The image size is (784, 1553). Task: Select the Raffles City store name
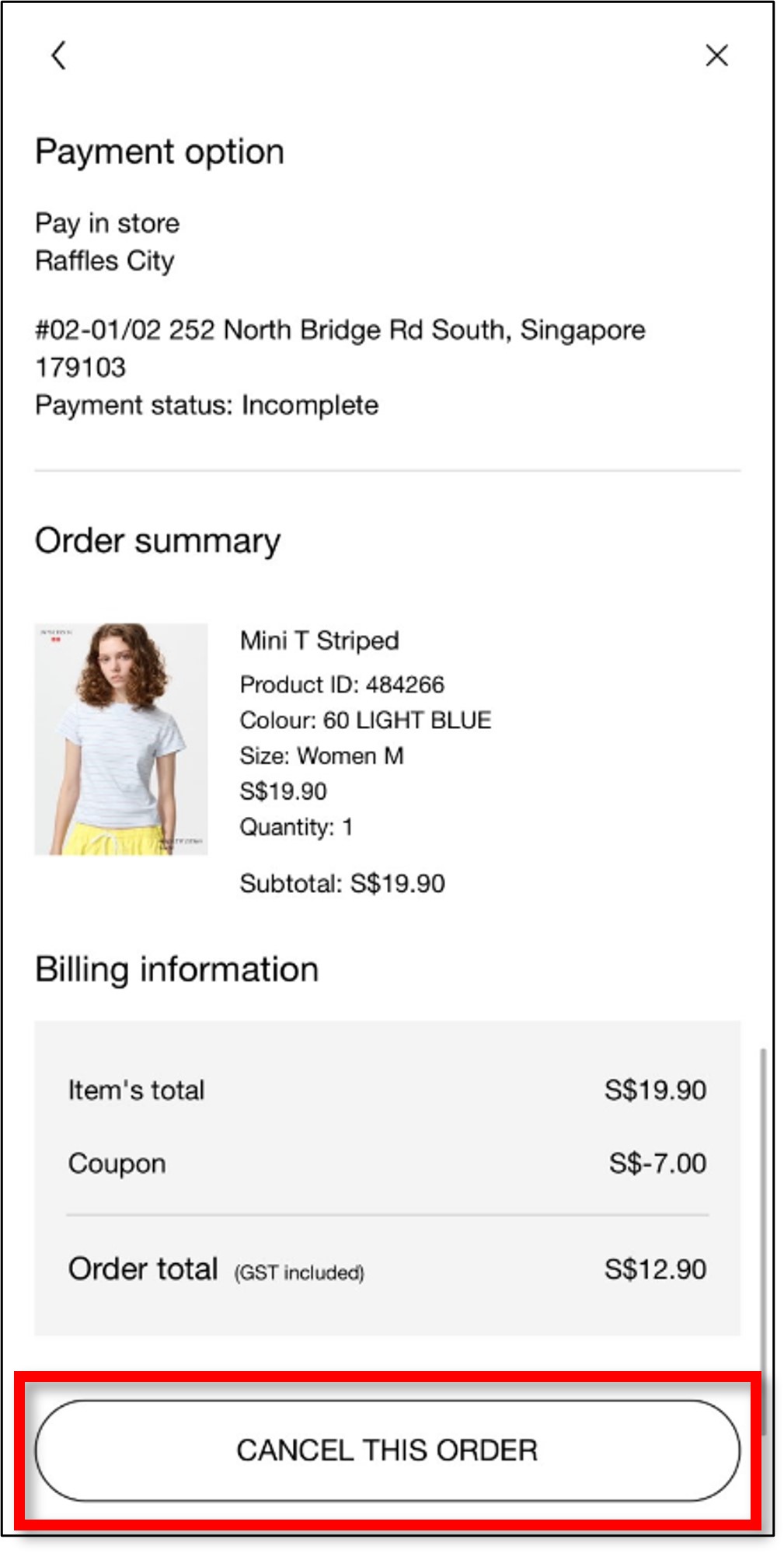[105, 261]
